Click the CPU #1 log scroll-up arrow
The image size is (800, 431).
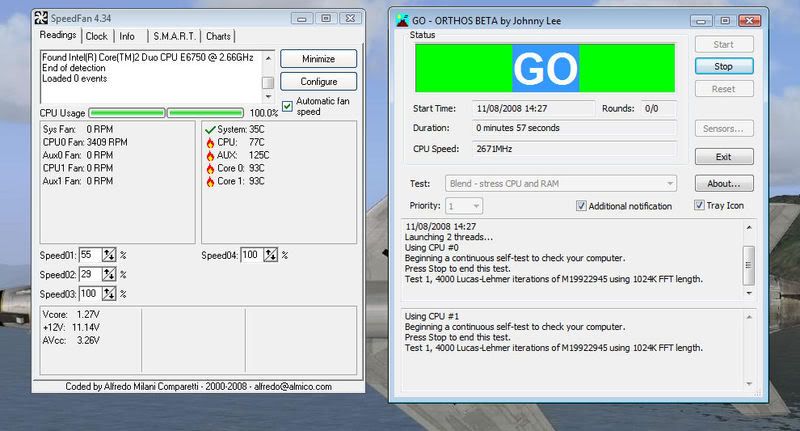(x=748, y=317)
